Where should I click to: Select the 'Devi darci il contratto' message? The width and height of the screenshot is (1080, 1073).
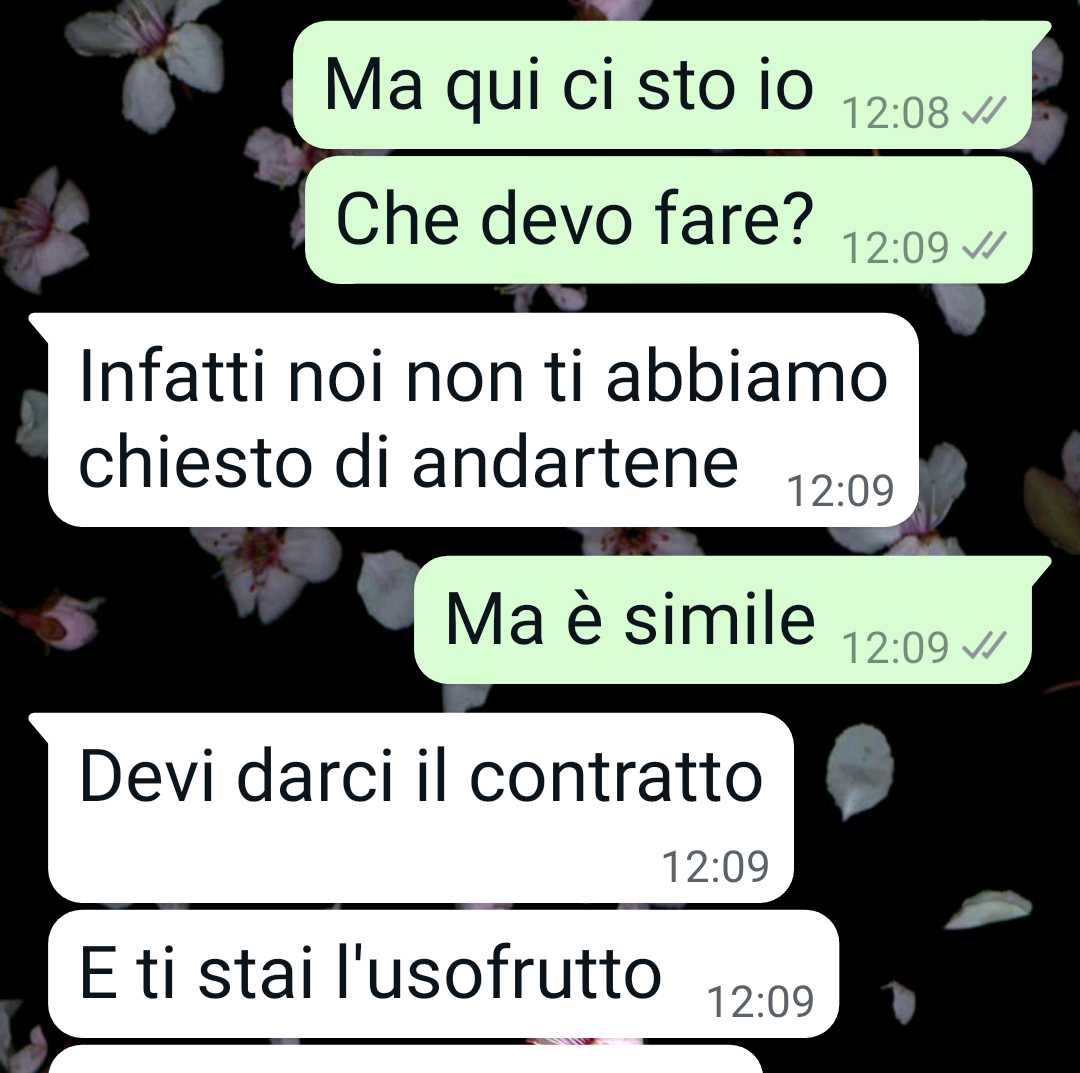click(411, 808)
